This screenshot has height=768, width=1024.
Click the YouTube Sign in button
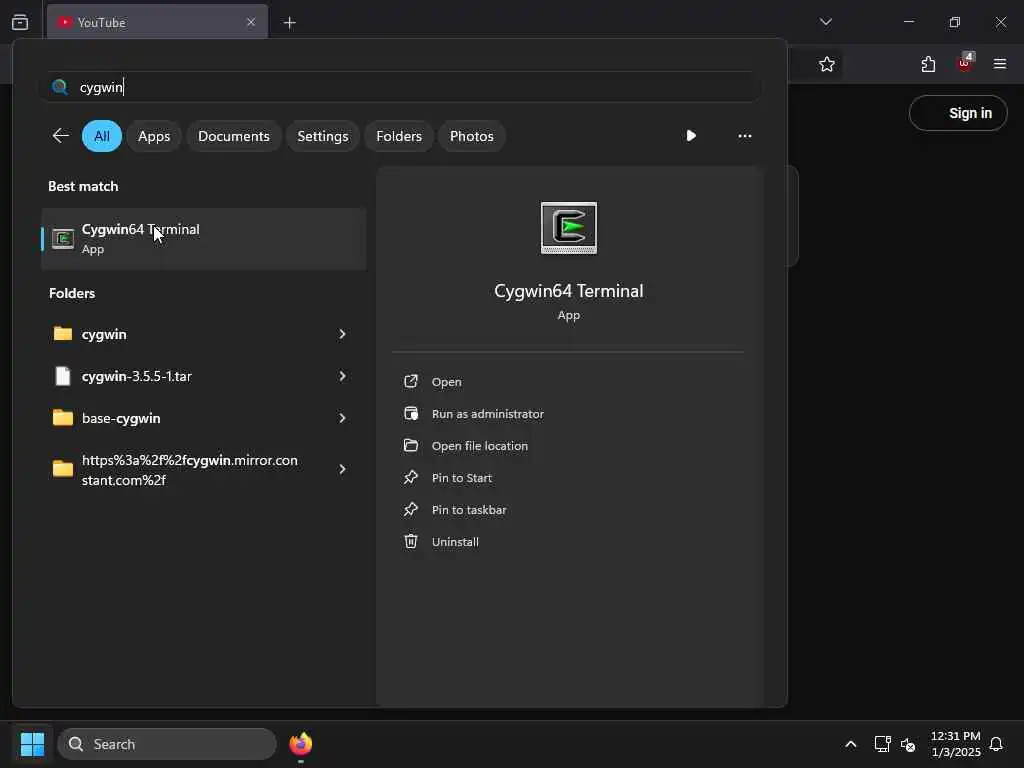(958, 113)
